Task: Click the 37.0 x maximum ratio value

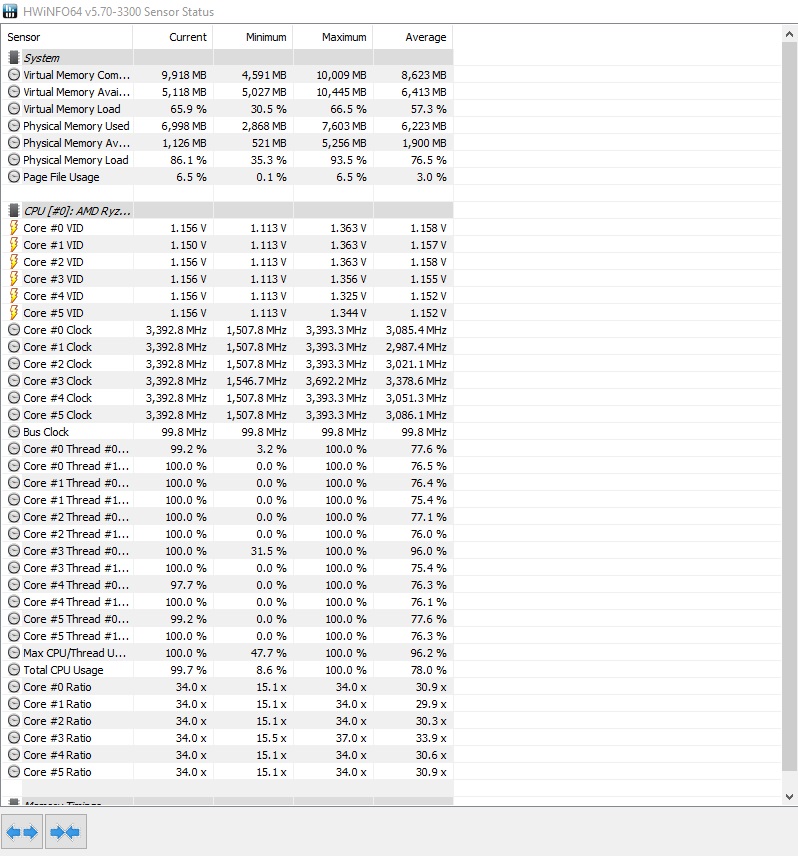Action: [350, 738]
